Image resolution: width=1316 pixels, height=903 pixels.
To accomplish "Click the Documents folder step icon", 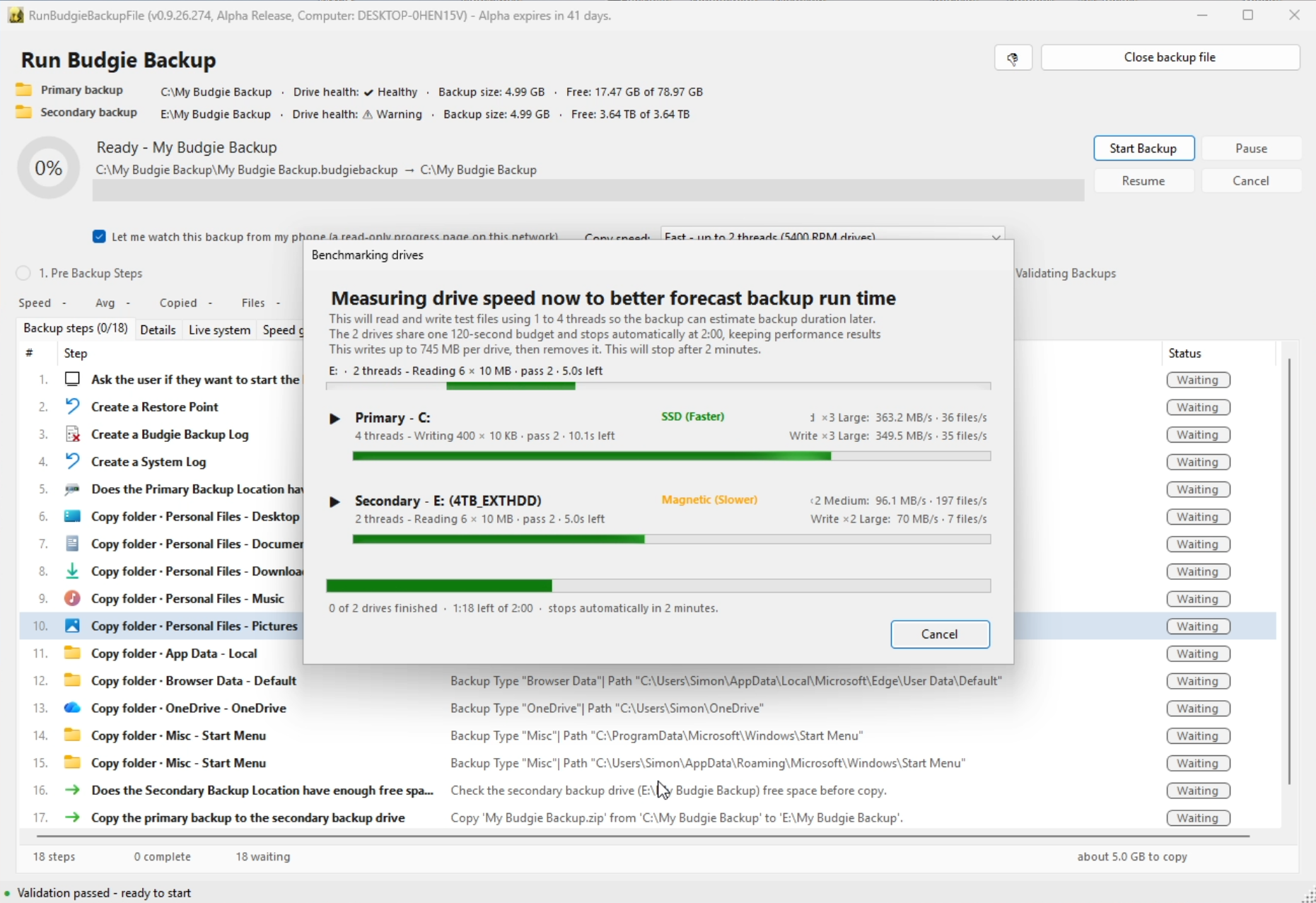I will point(72,544).
